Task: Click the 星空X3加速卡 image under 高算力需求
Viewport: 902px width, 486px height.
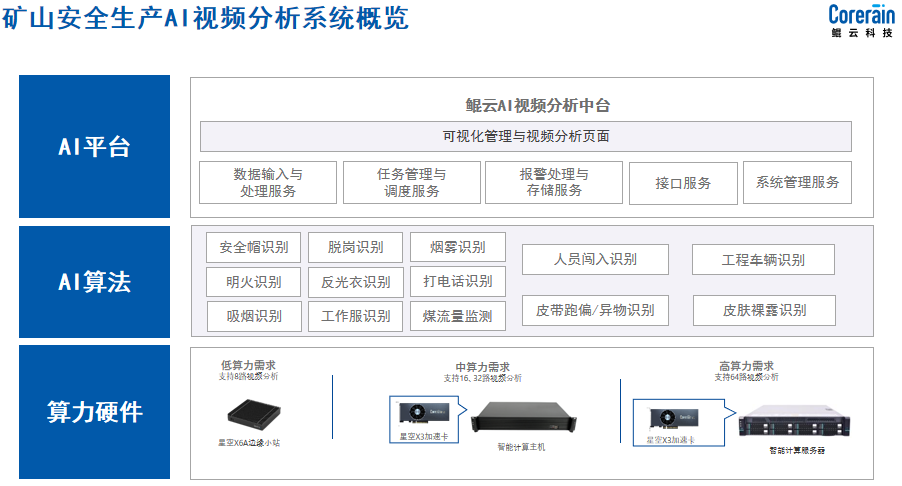Action: point(673,417)
